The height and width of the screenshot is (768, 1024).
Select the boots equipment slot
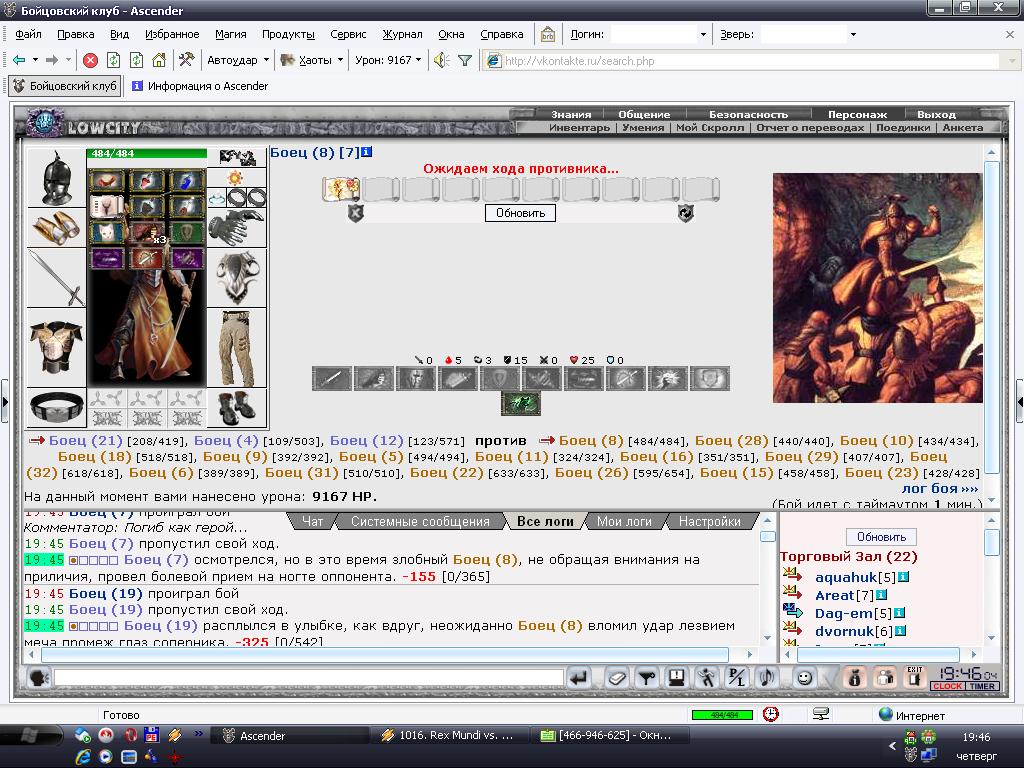(236, 408)
